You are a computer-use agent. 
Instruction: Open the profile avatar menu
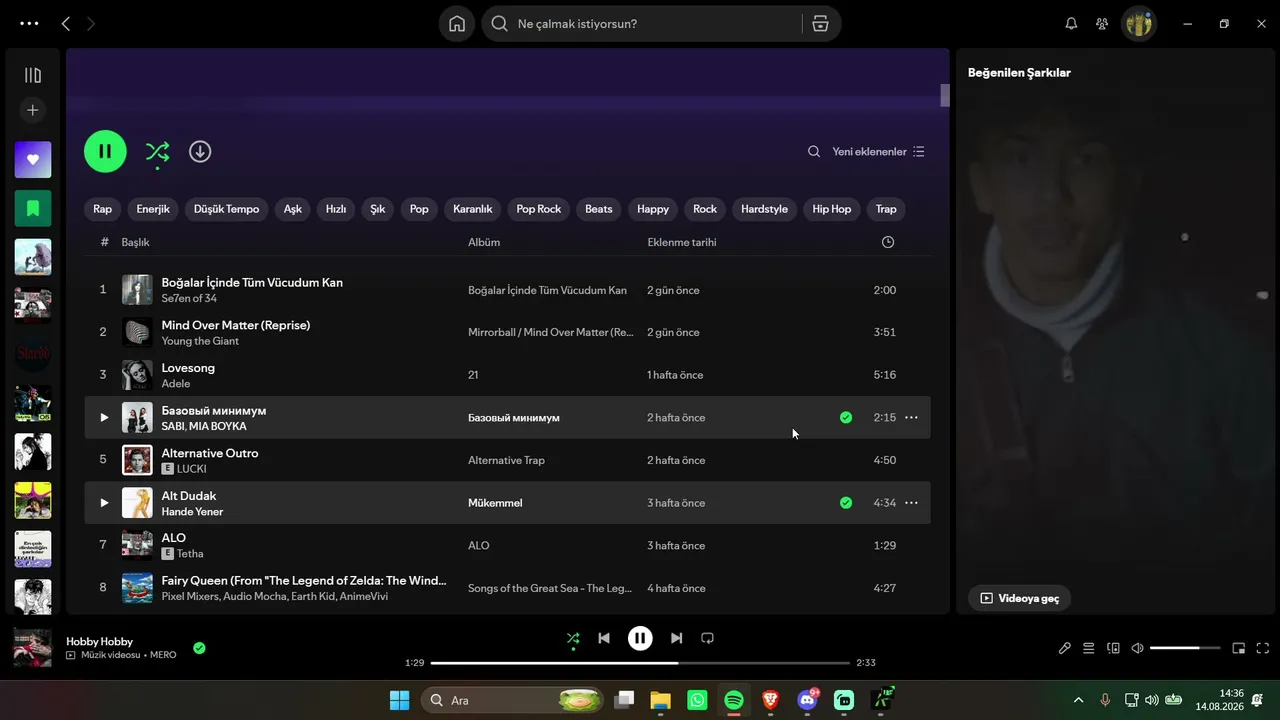click(1139, 24)
